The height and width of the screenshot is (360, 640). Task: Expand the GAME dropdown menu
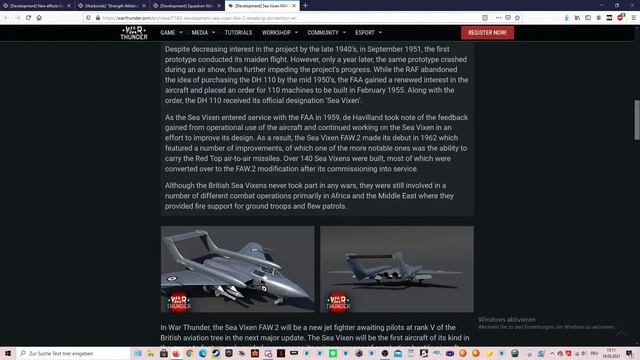pyautogui.click(x=171, y=33)
